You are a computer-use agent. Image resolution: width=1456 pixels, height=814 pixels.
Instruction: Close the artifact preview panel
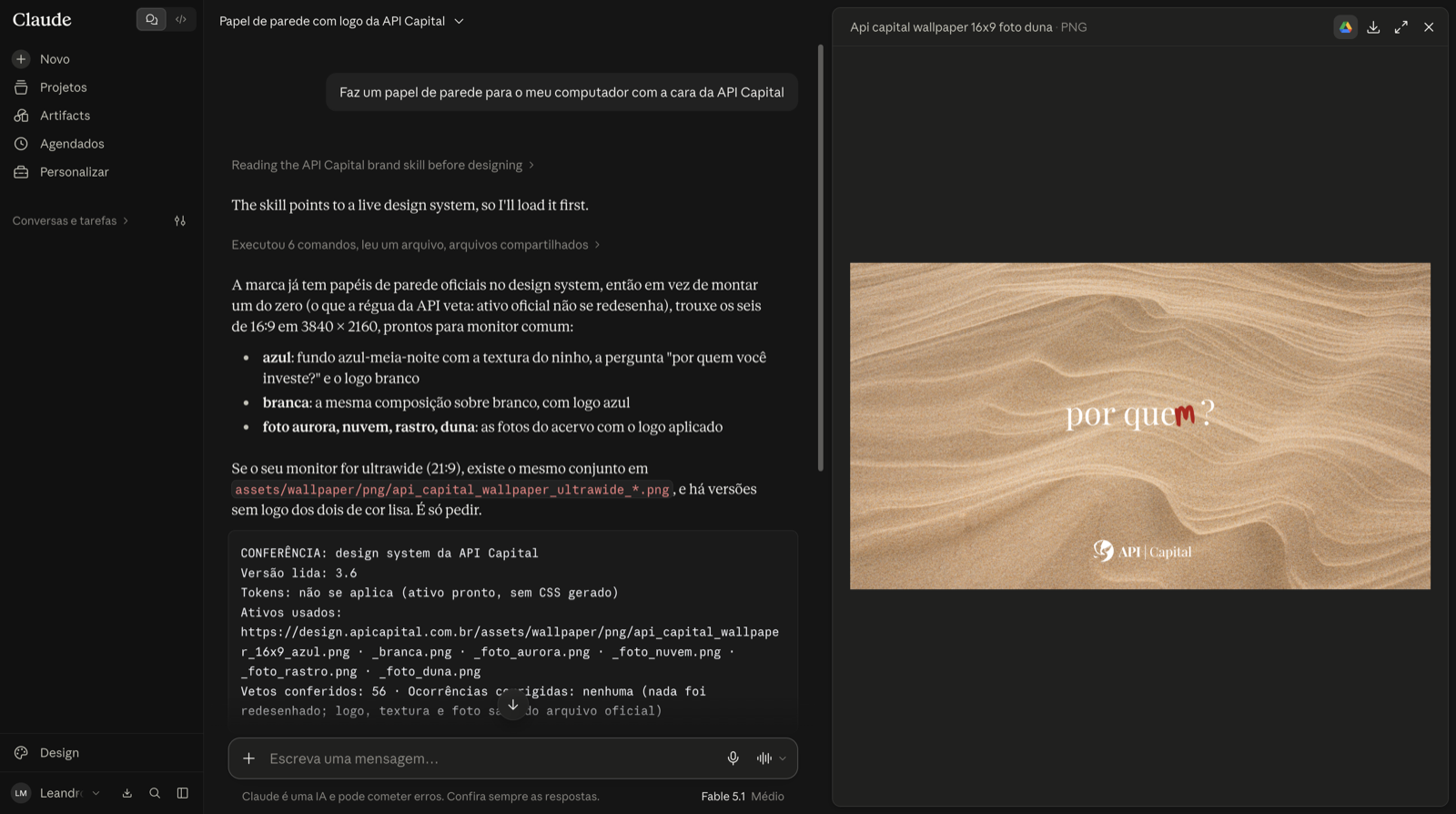tap(1429, 27)
